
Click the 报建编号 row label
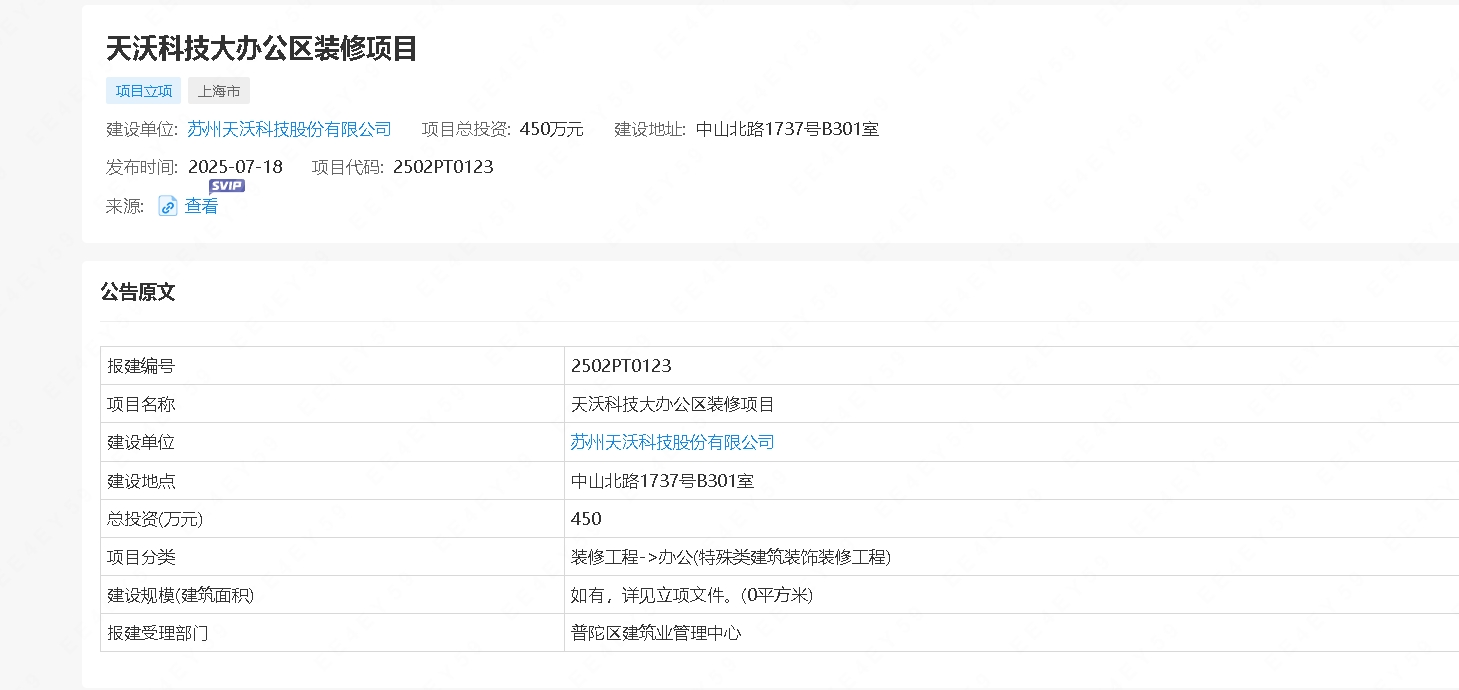(x=141, y=366)
